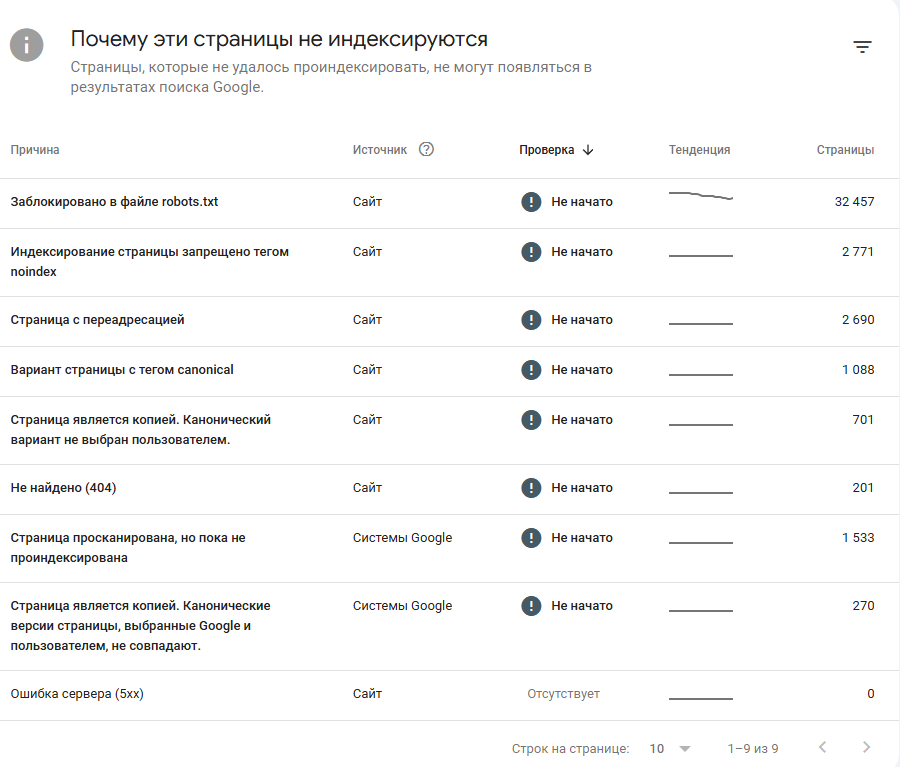Click the trend sparkline in the robots.txt row
This screenshot has height=767, width=900.
(700, 197)
